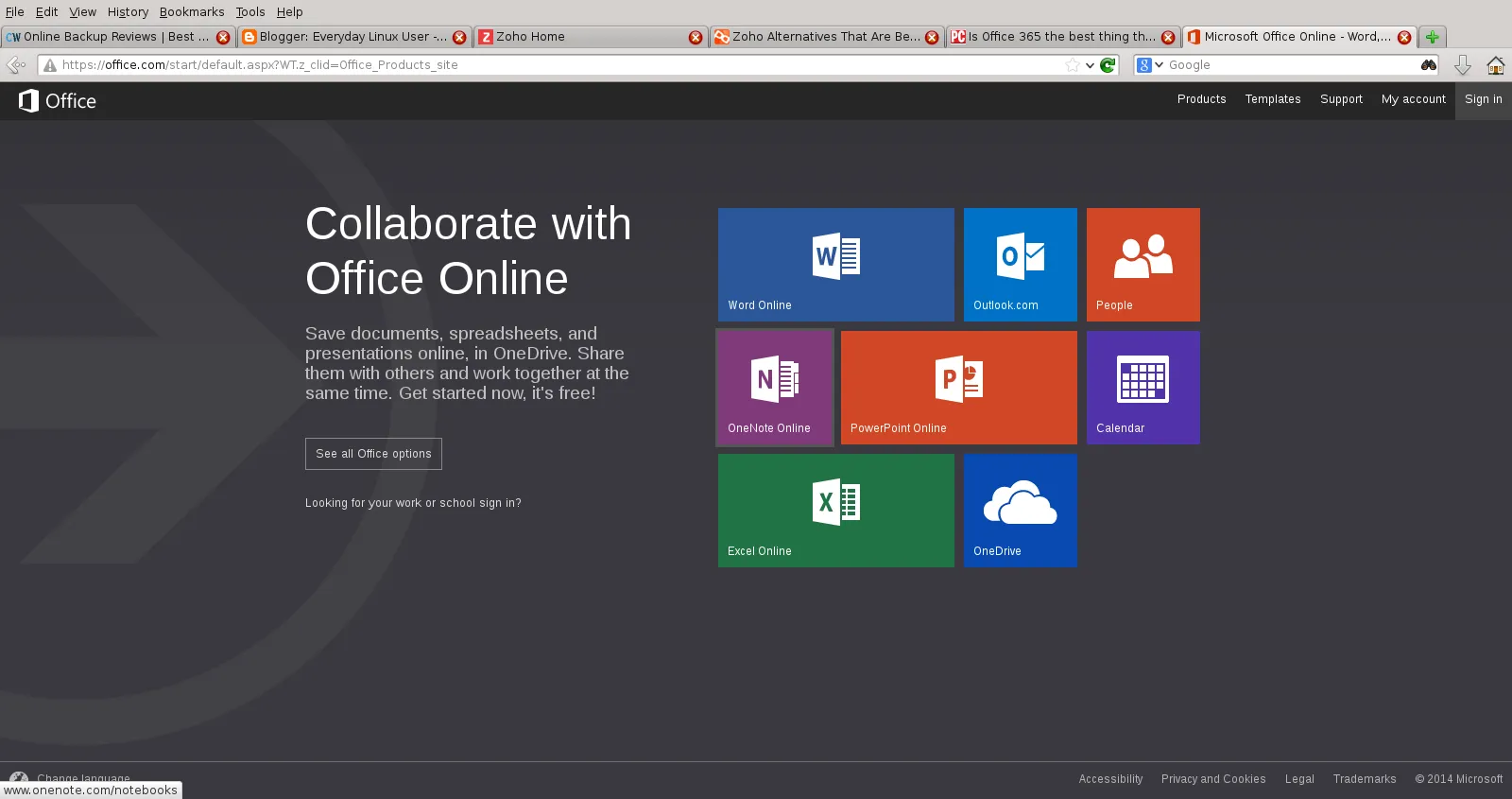Launch OneNote Online tile

(775, 388)
